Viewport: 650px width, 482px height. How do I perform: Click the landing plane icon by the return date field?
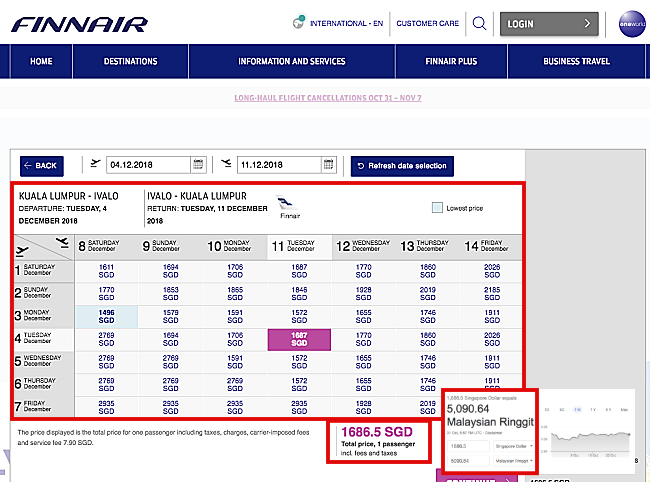tap(226, 163)
